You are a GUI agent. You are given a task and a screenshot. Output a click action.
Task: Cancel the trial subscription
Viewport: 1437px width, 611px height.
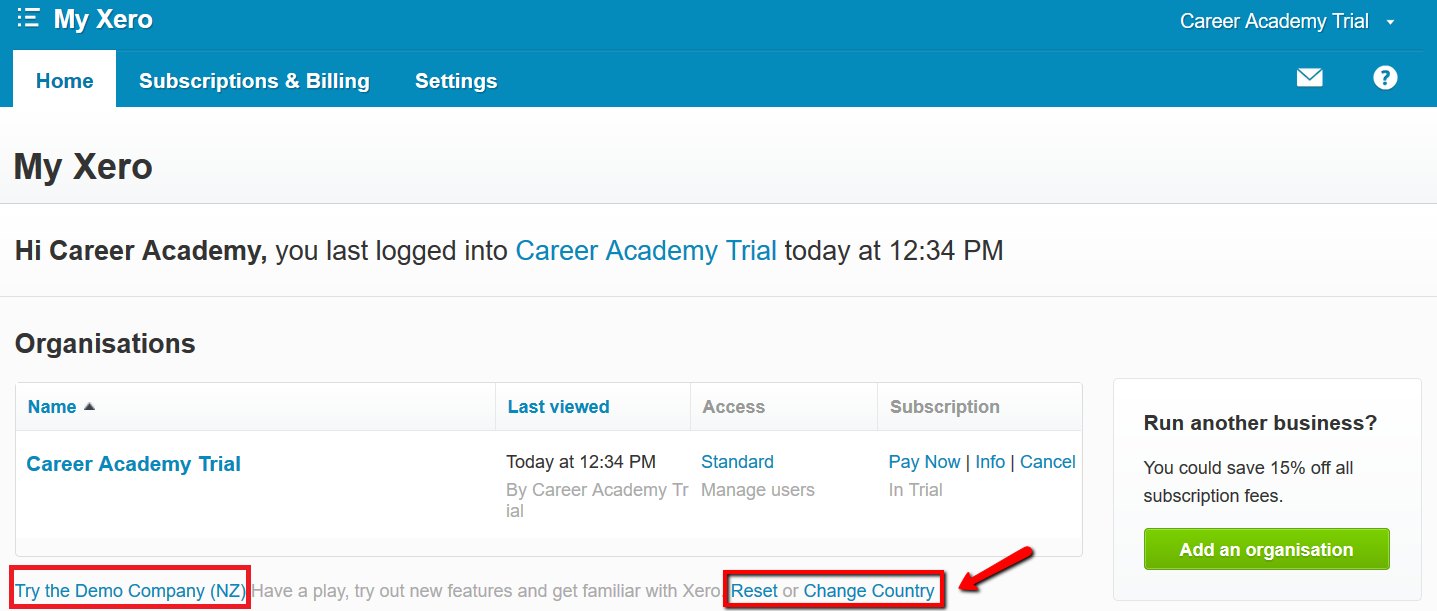coord(1047,462)
